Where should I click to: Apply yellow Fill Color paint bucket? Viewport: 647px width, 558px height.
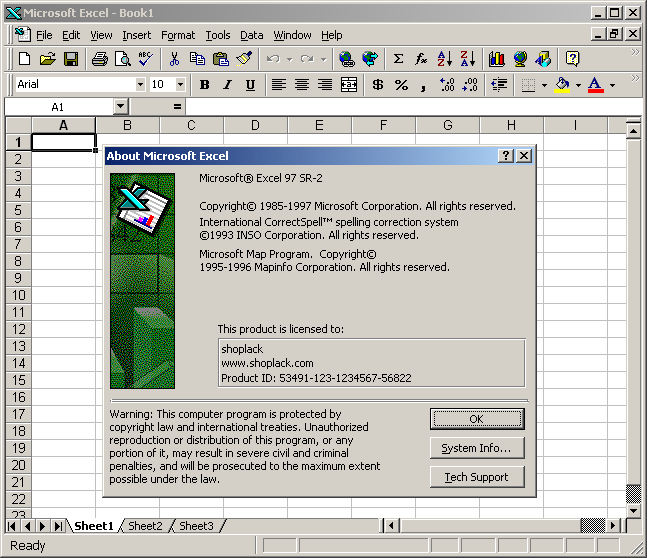[562, 85]
